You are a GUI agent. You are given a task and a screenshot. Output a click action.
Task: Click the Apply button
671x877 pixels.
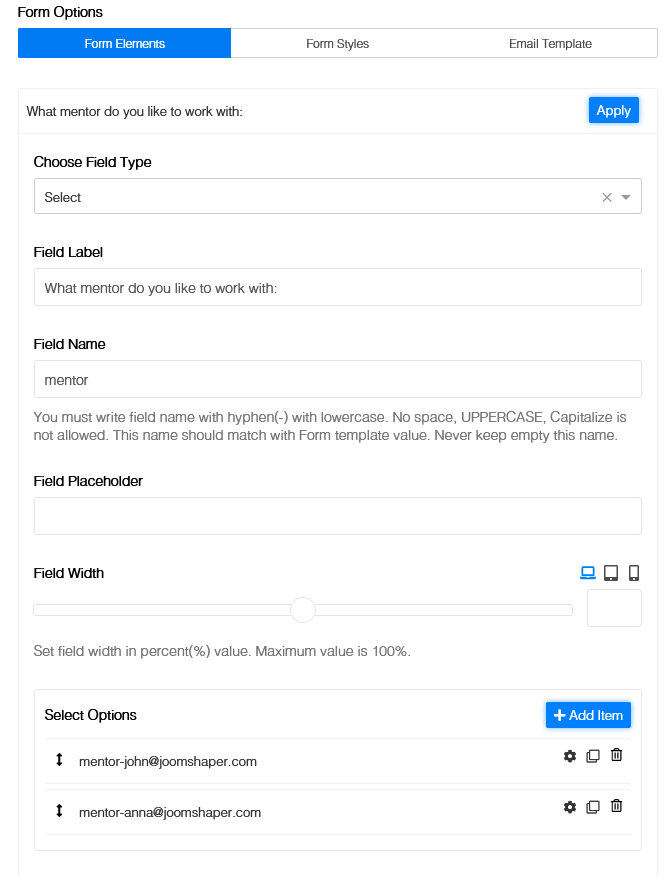(x=613, y=111)
